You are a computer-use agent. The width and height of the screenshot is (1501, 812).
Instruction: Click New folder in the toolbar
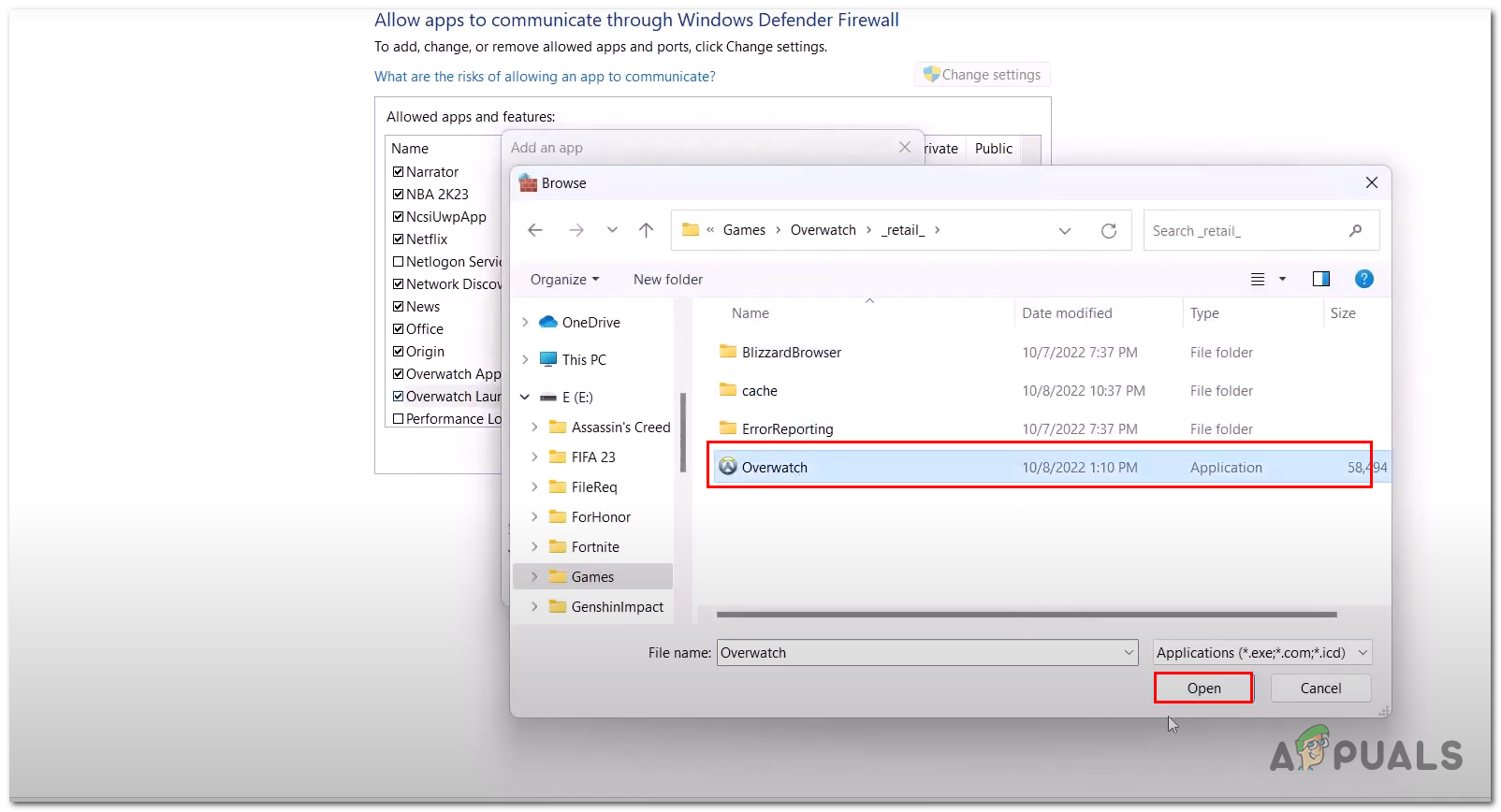click(x=667, y=280)
